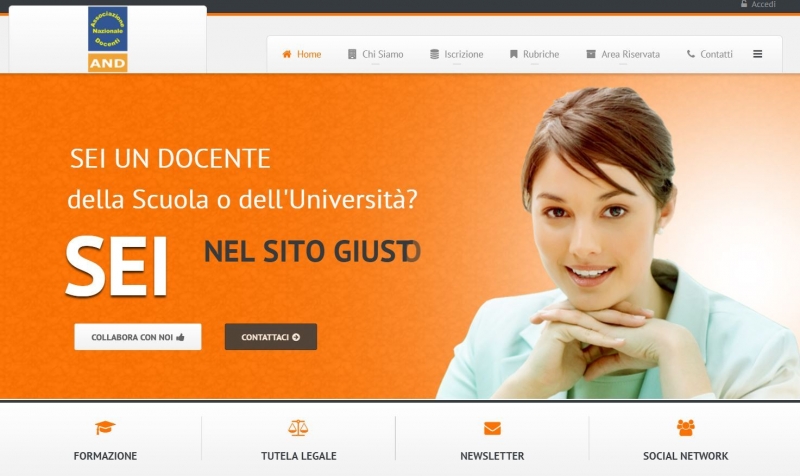800x476 pixels.
Task: Click the archive icon beside Area Riservata
Action: tap(591, 54)
